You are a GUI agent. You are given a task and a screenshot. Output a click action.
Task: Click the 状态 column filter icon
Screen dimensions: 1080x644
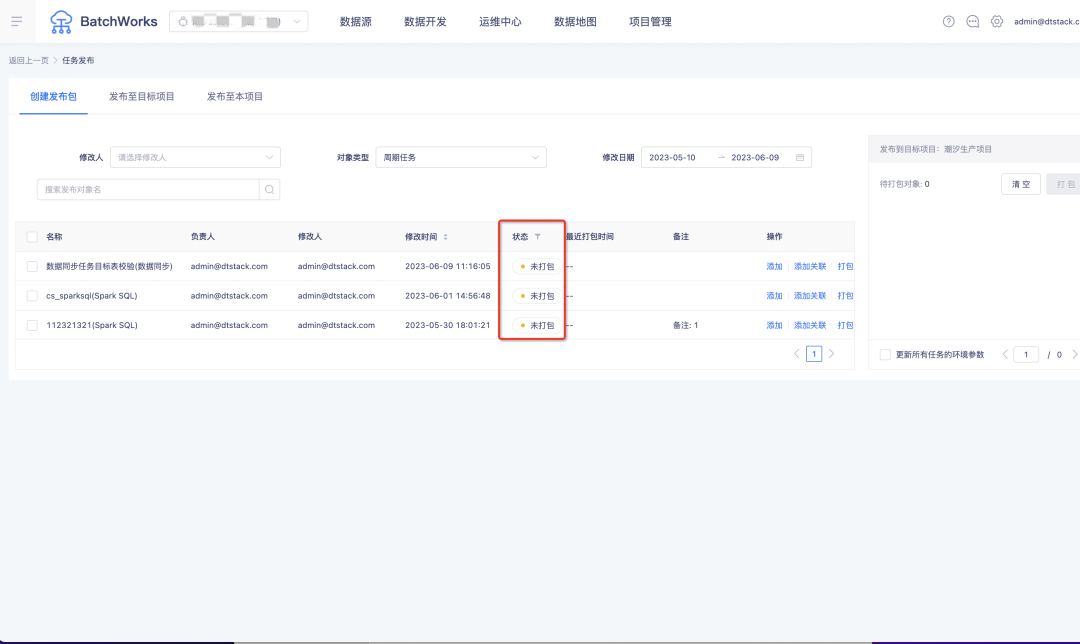point(537,237)
